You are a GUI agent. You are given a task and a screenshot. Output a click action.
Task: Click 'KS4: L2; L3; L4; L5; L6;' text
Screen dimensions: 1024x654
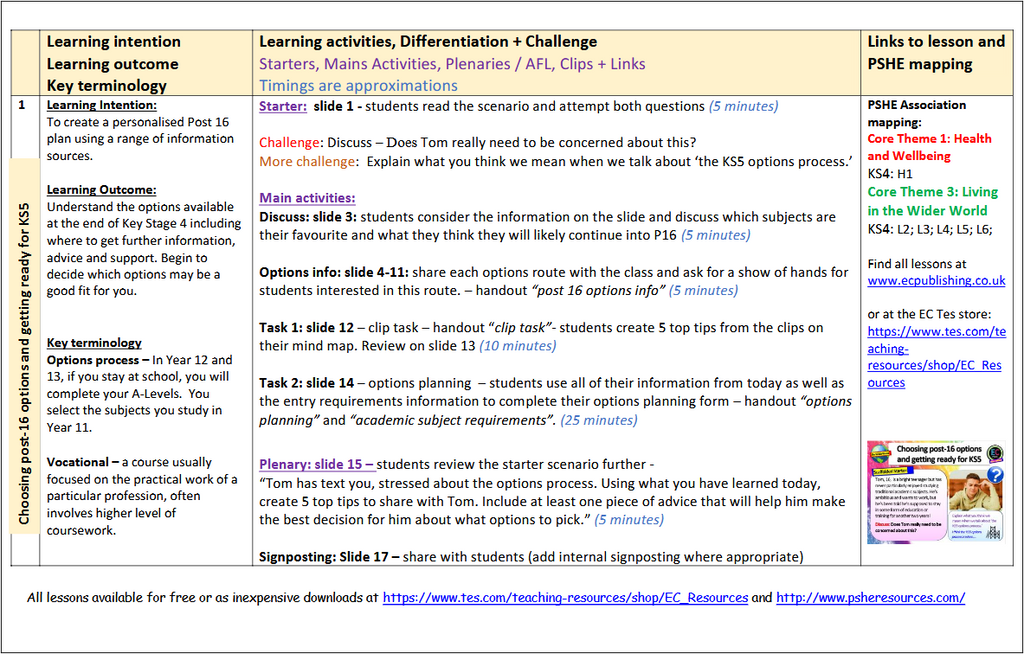pyautogui.click(x=930, y=229)
